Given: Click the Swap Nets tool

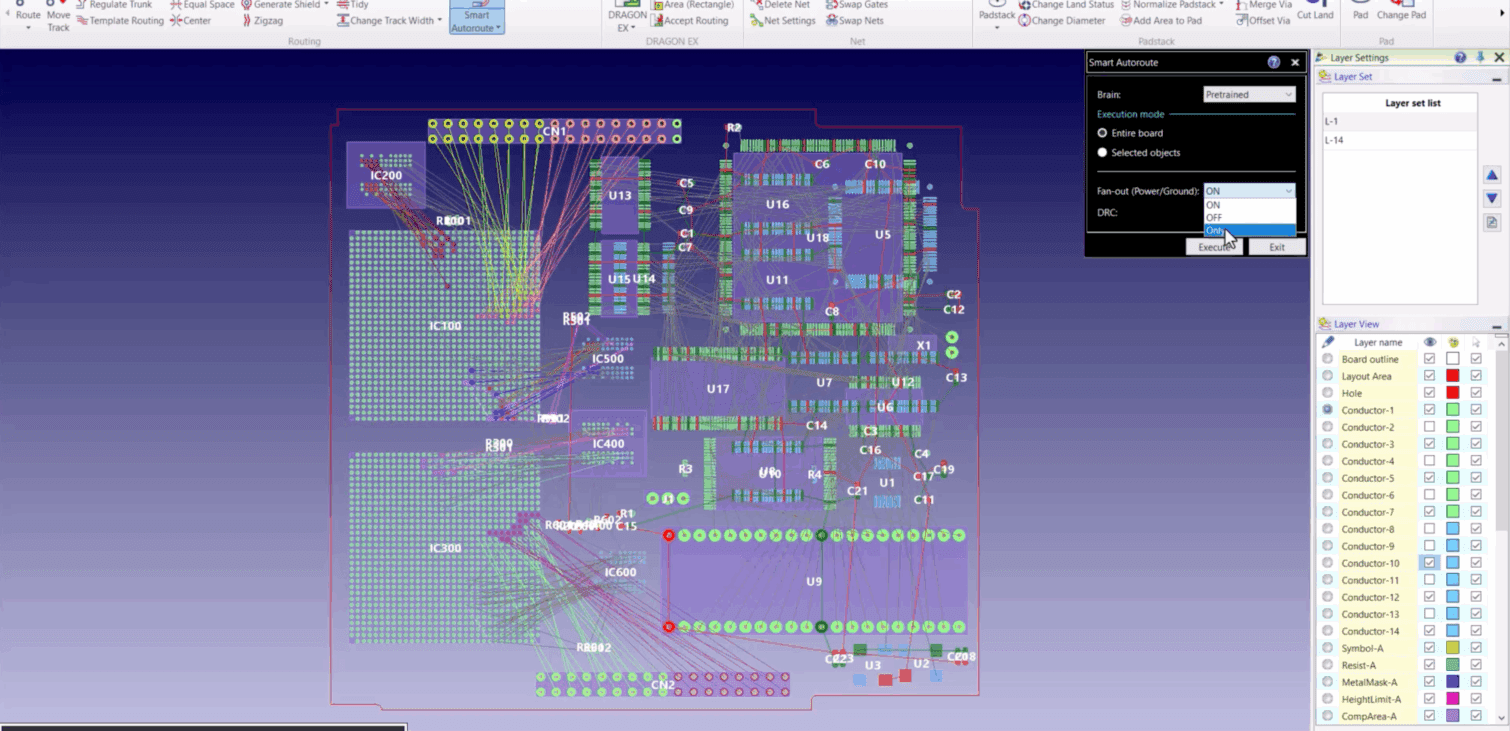Looking at the screenshot, I should pyautogui.click(x=855, y=20).
